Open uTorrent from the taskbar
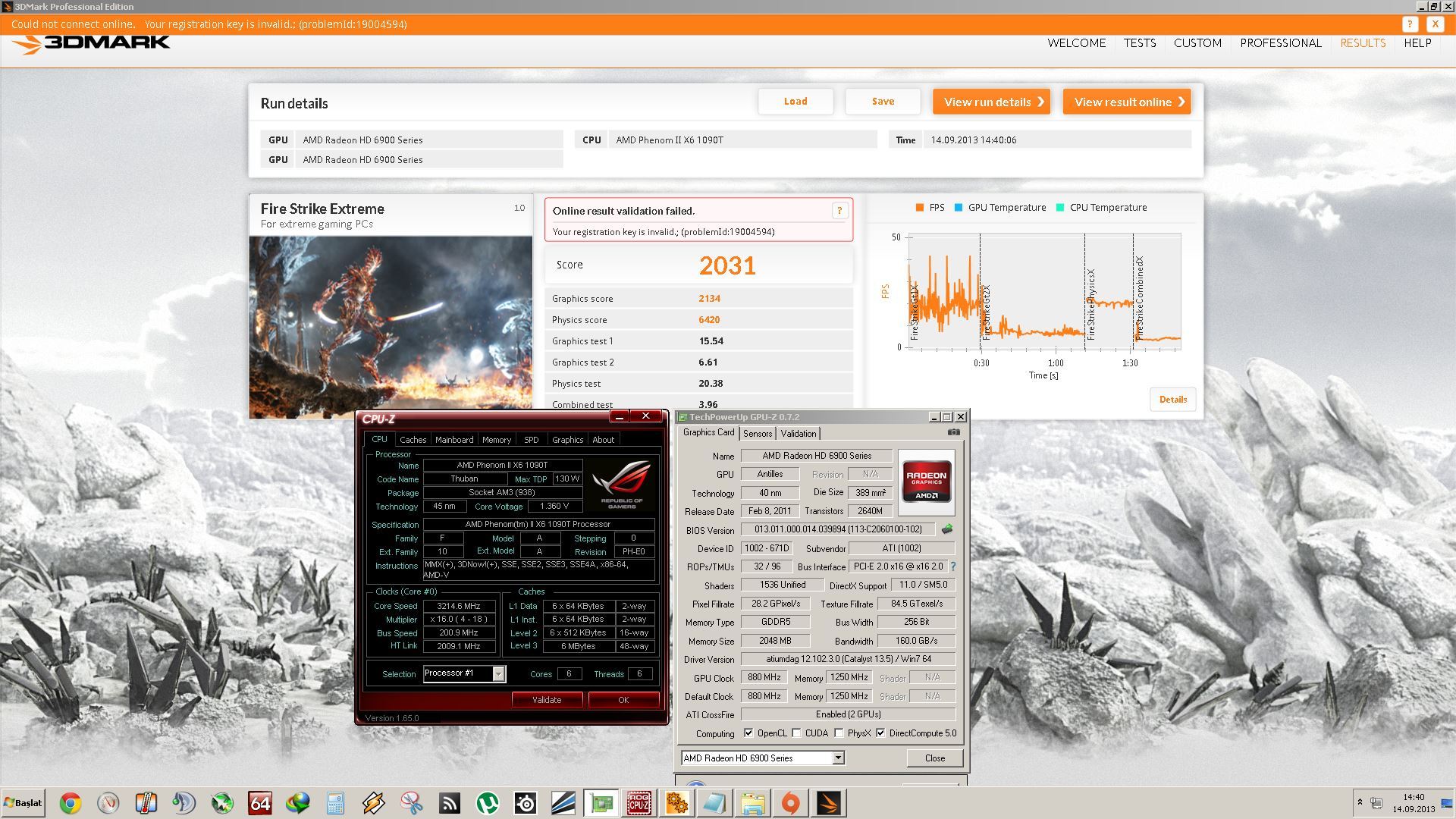The width and height of the screenshot is (1456, 819). click(487, 803)
